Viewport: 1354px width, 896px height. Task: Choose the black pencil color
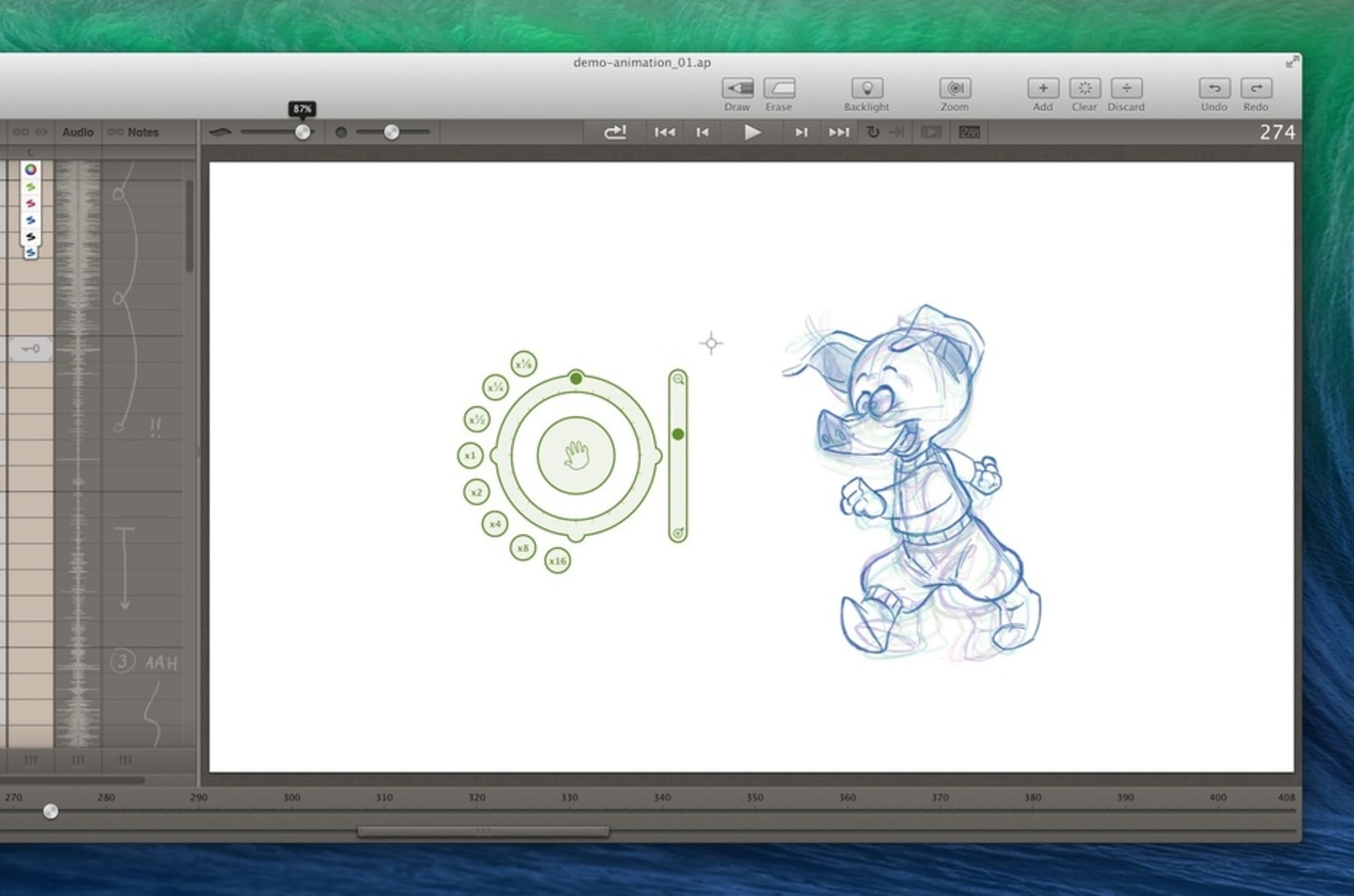click(31, 237)
